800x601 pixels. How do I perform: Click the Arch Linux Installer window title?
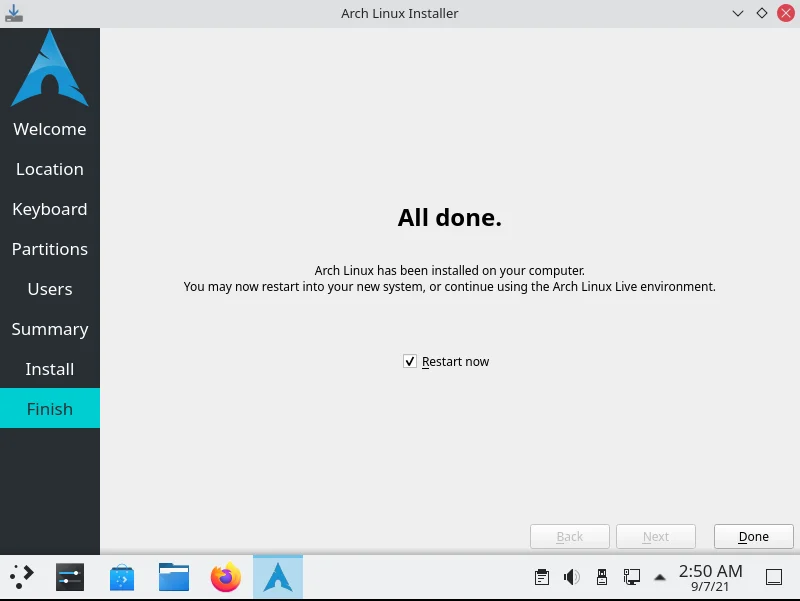[399, 13]
